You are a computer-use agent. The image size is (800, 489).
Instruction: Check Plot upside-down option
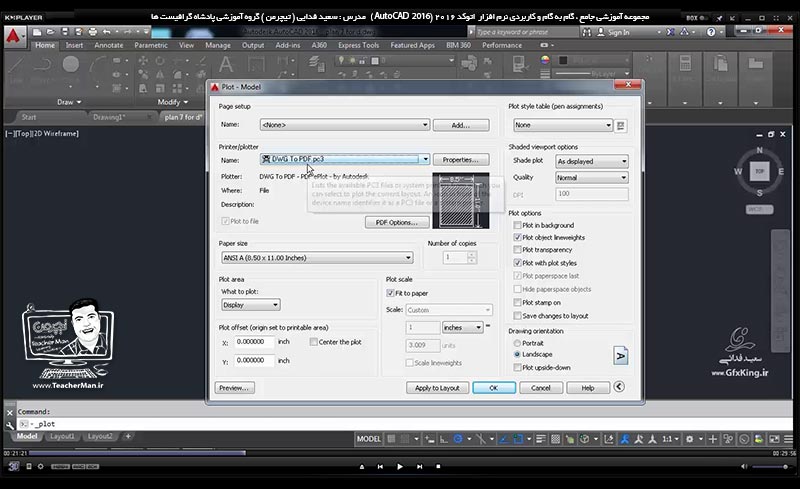tap(517, 368)
